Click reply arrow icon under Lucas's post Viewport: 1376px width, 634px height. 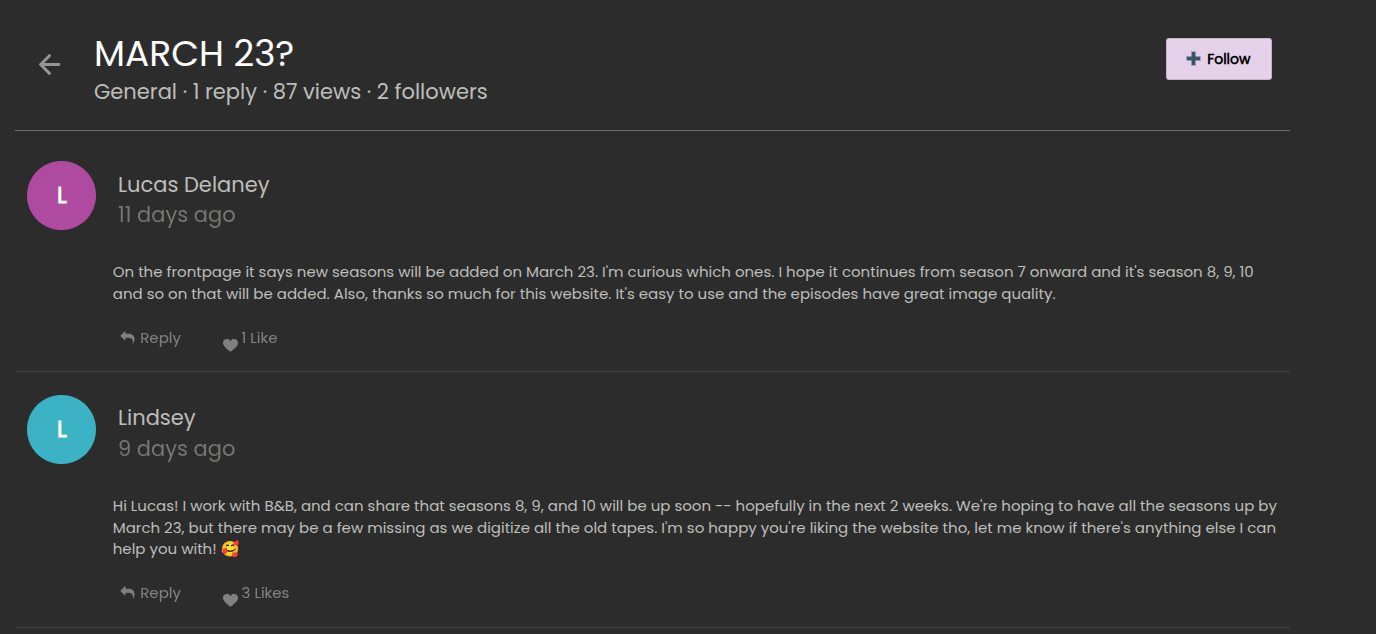click(x=127, y=338)
